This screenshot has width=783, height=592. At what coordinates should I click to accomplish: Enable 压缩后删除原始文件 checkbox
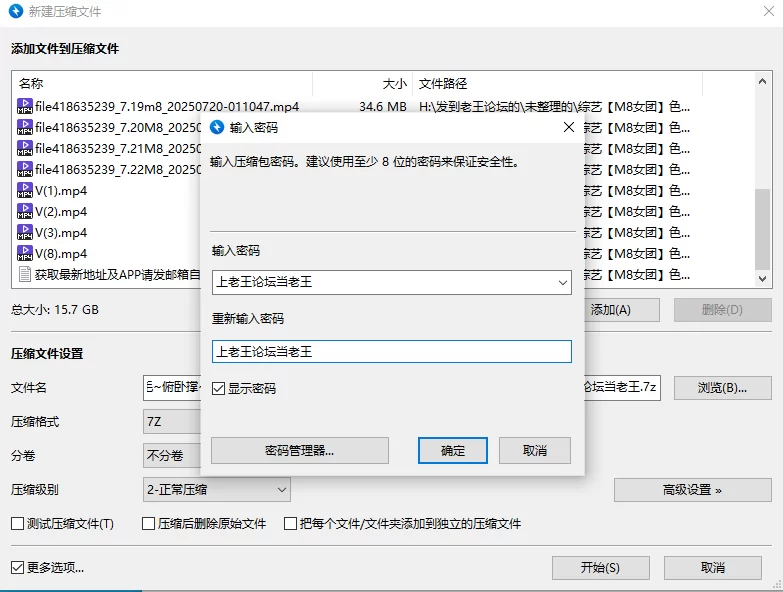(148, 524)
